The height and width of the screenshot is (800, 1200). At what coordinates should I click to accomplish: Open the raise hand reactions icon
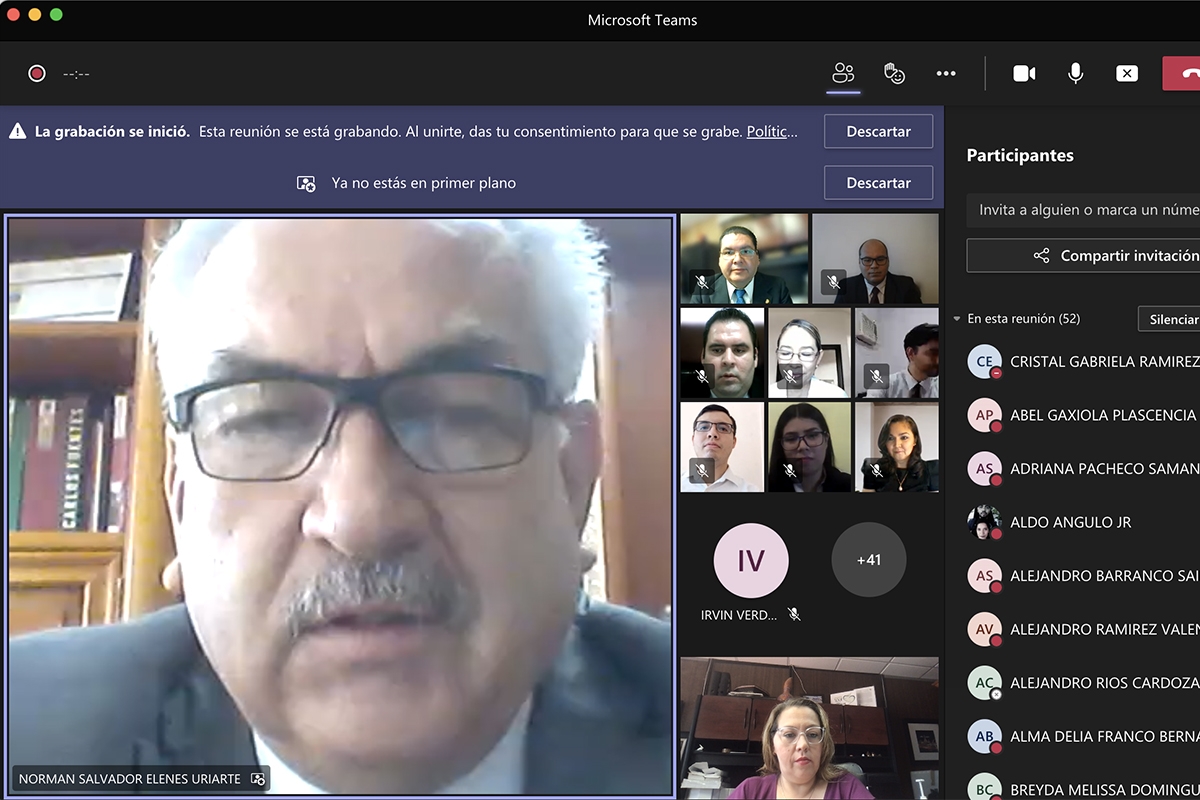pos(894,73)
